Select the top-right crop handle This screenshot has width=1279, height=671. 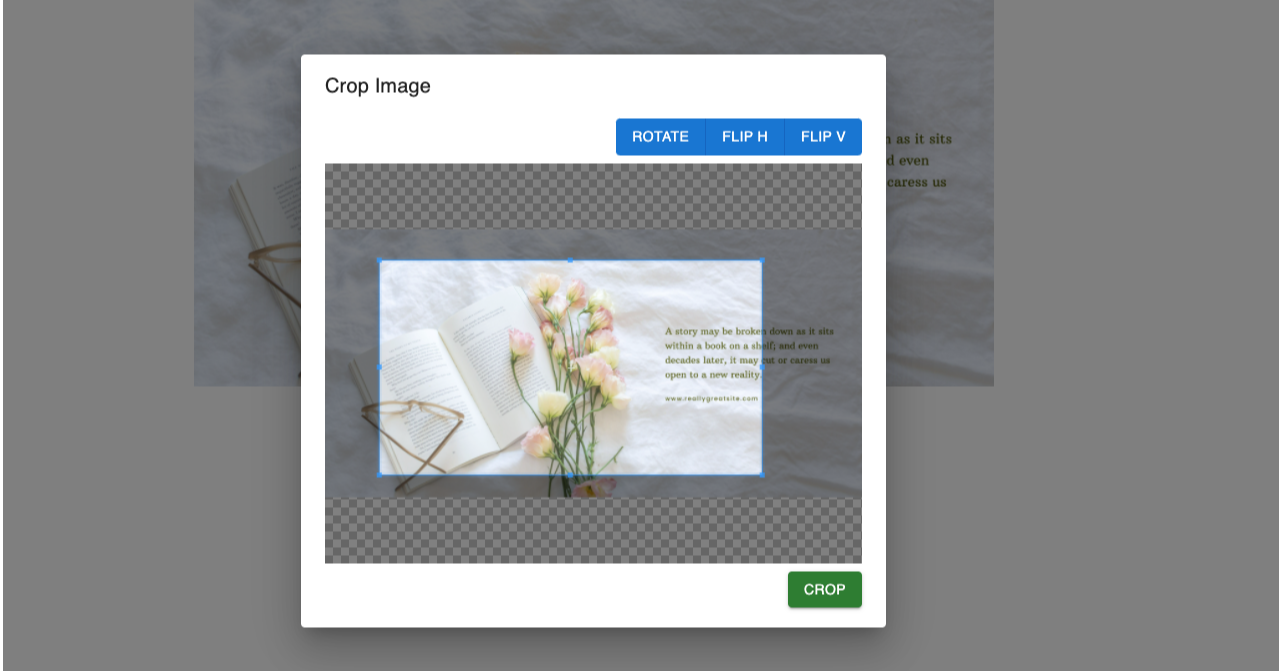click(x=763, y=261)
